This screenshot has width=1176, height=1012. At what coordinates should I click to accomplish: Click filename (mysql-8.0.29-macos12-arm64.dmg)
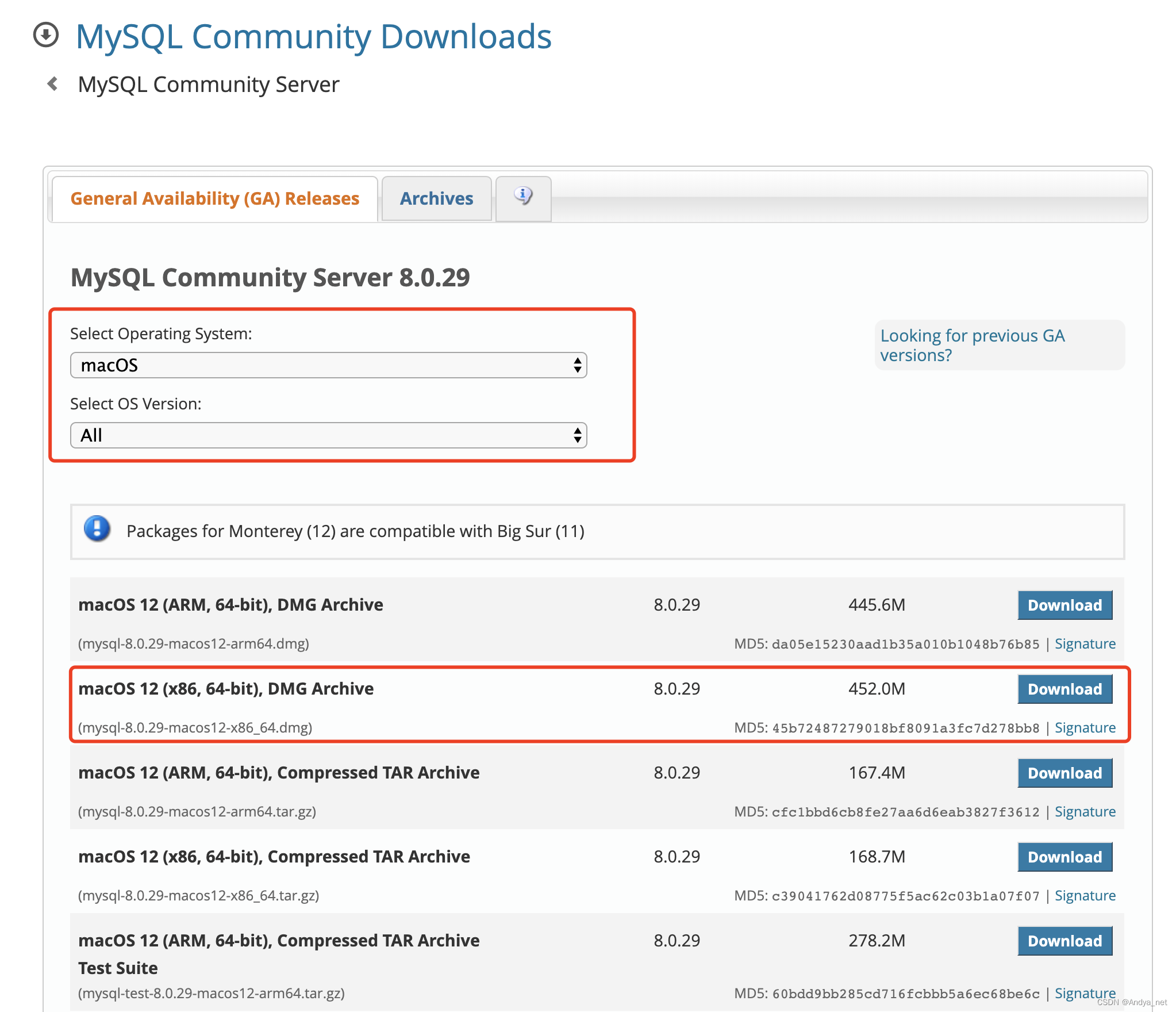[194, 643]
